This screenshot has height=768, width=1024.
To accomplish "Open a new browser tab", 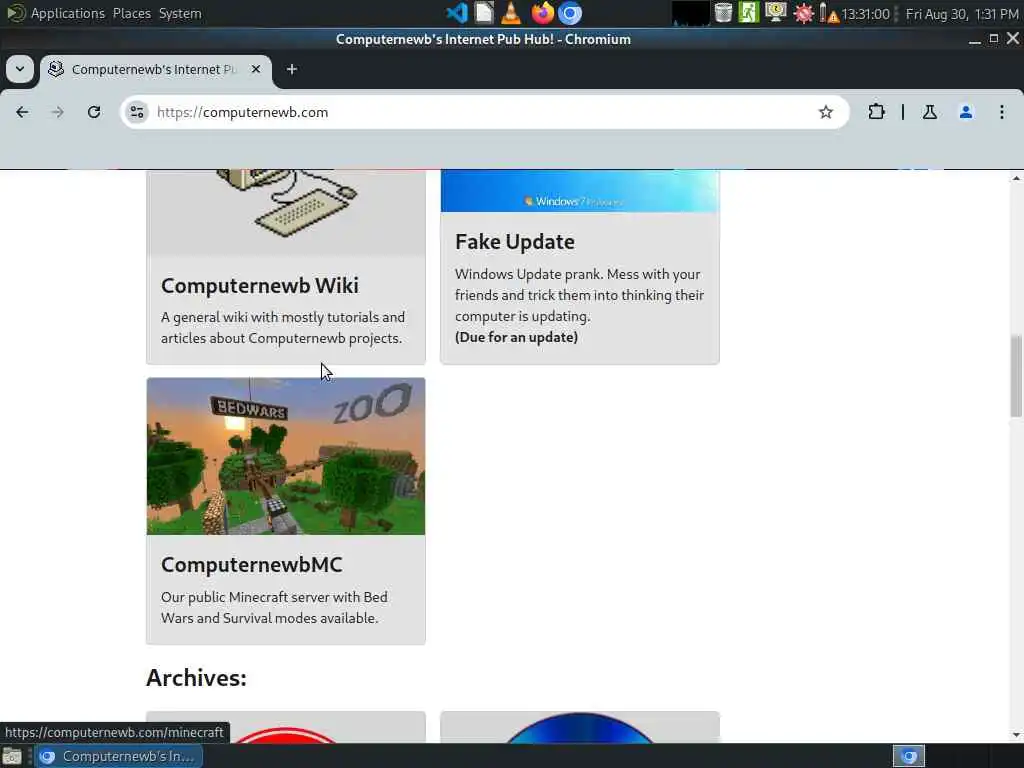I will (292, 69).
